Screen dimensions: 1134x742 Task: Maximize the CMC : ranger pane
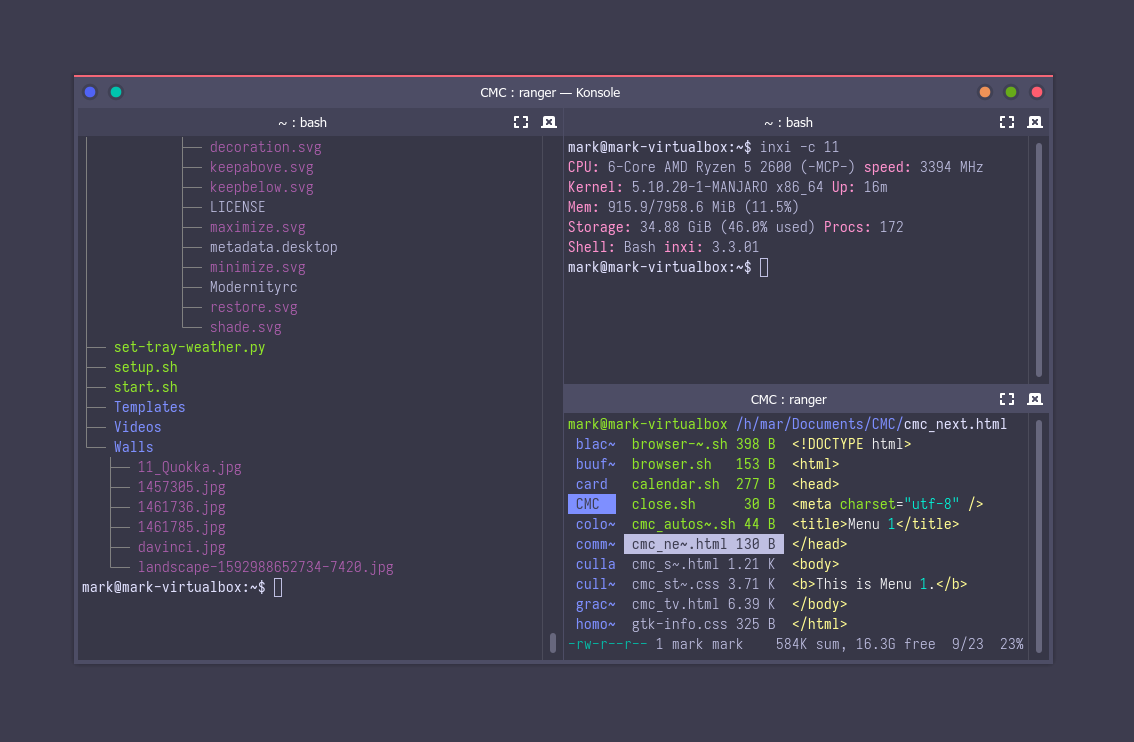[x=1007, y=399]
